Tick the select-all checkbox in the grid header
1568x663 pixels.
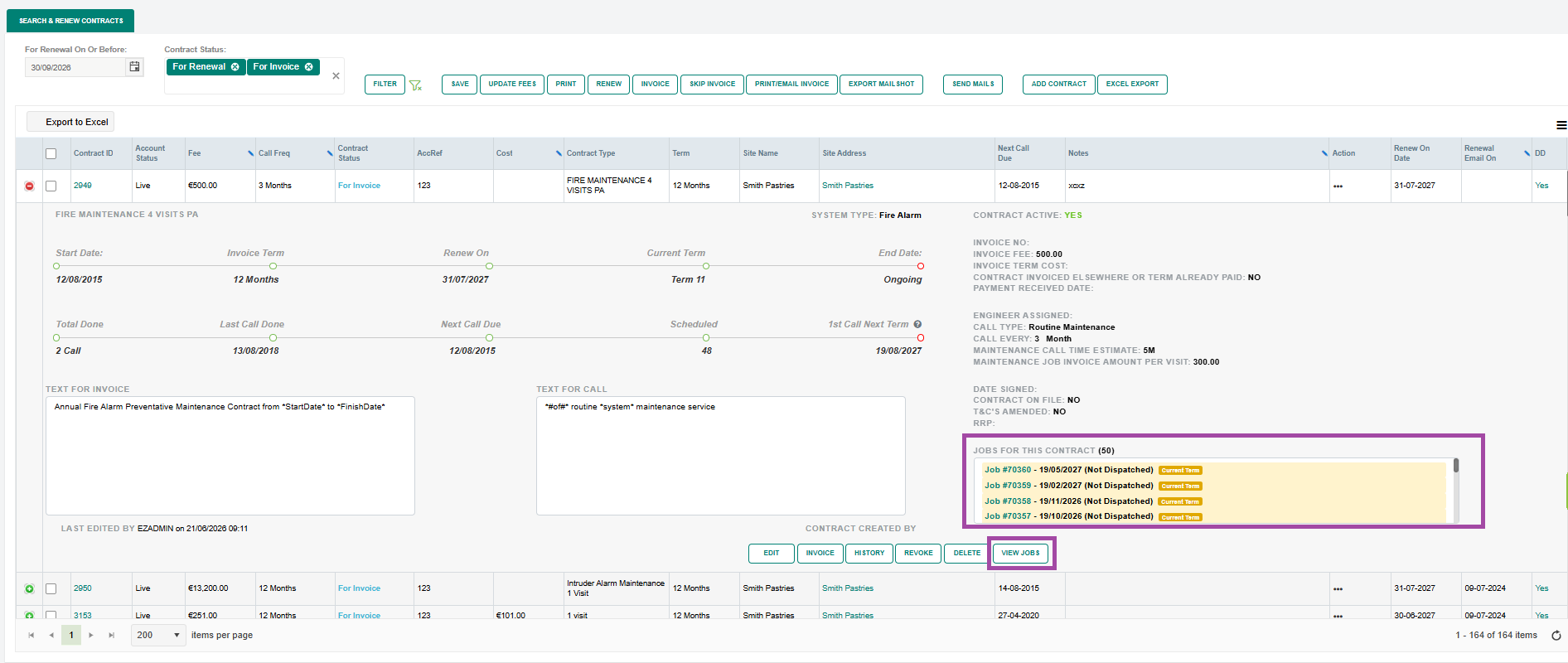[51, 153]
